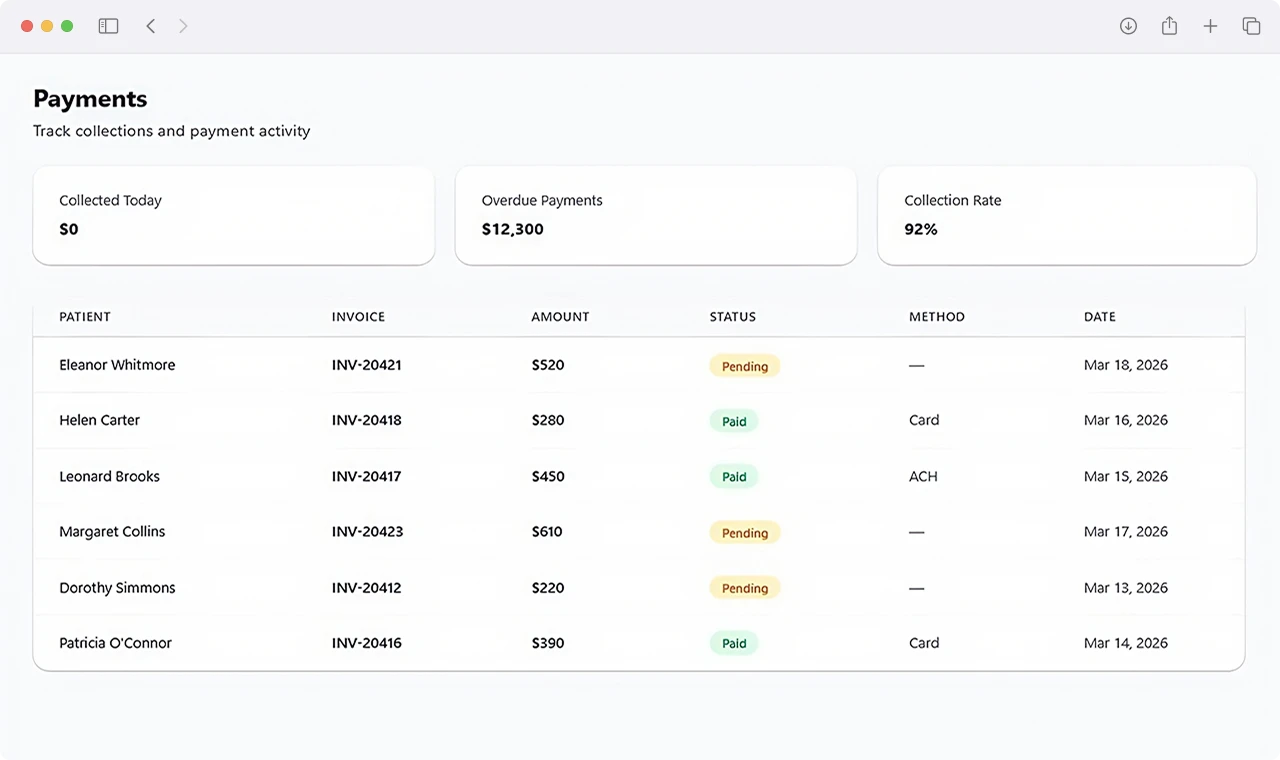Click the Pending badge for Dorothy Simmons
The width and height of the screenshot is (1280, 760).
745,588
